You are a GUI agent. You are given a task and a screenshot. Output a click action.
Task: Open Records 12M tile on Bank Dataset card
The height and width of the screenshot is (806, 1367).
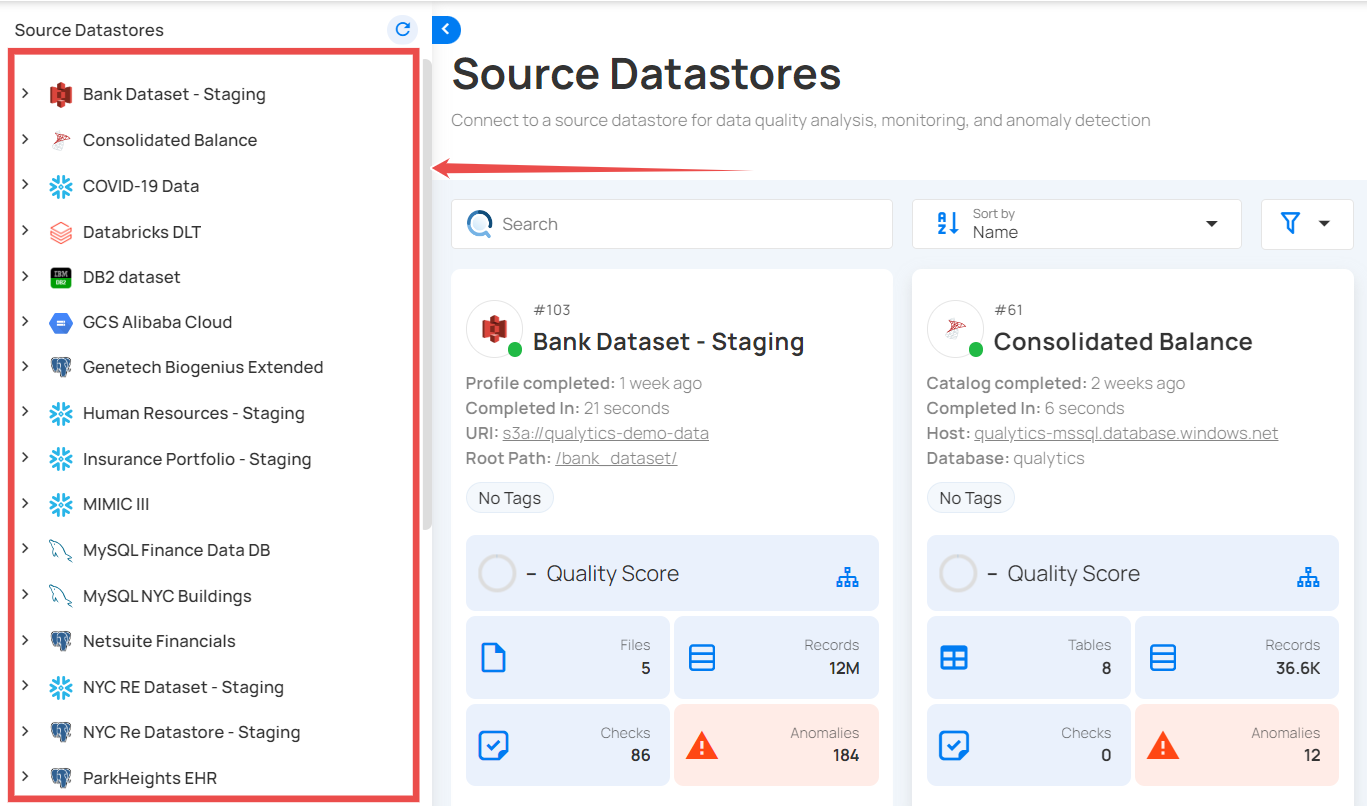(x=776, y=657)
